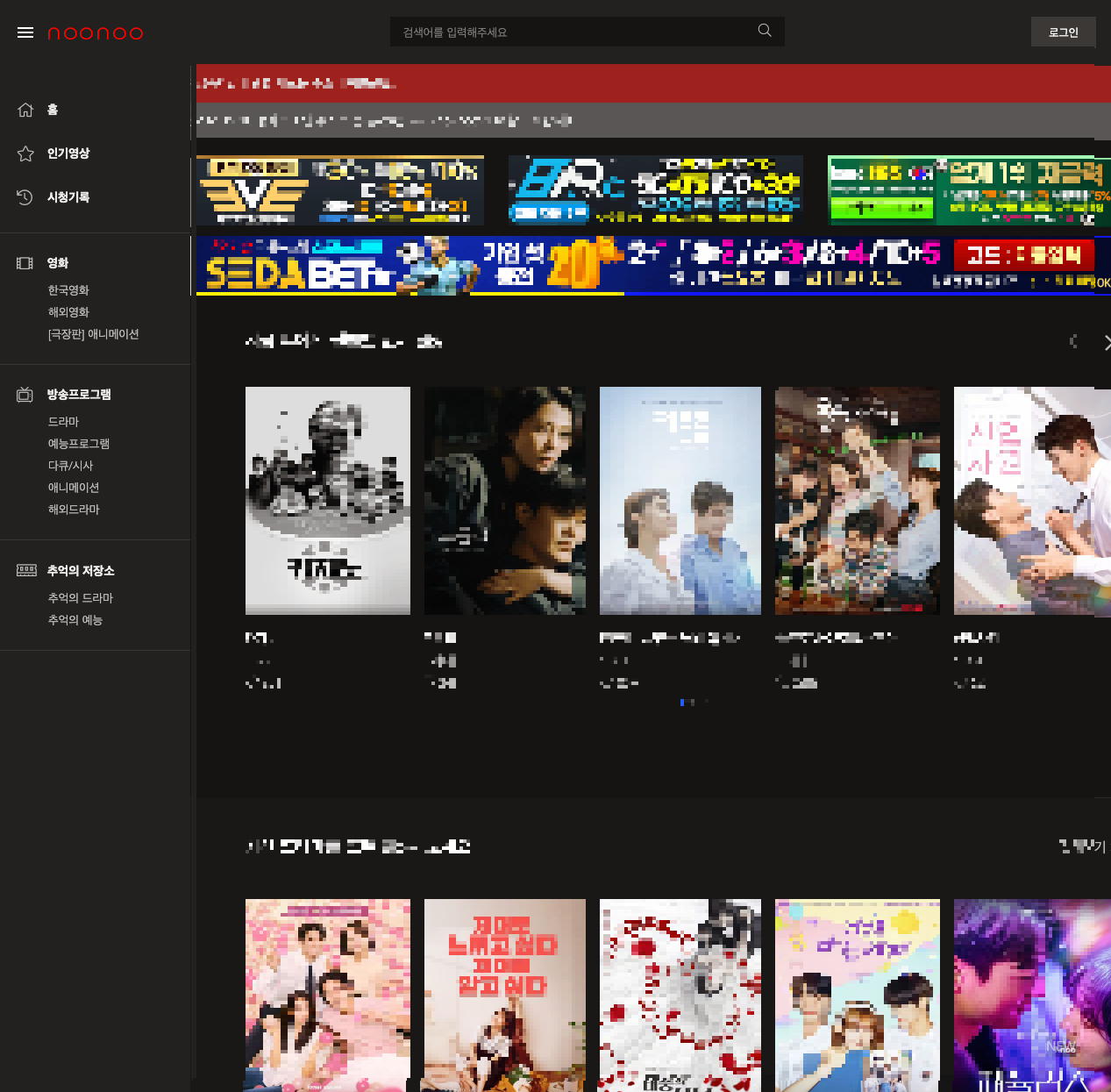Screen dimensions: 1111x1092
Task: Open 추억의 예능 link
Action: (75, 620)
